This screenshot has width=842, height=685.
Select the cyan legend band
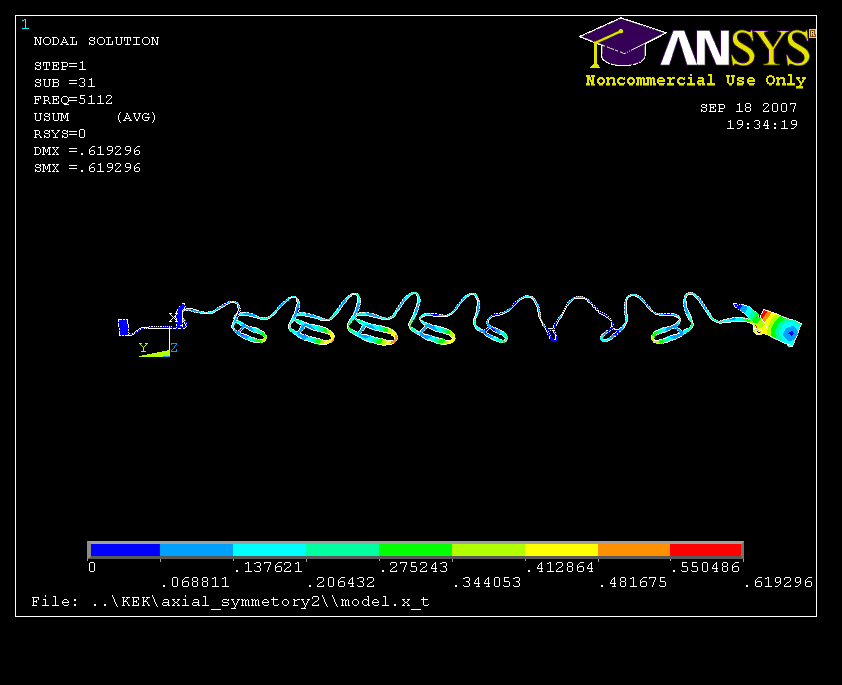pyautogui.click(x=270, y=550)
